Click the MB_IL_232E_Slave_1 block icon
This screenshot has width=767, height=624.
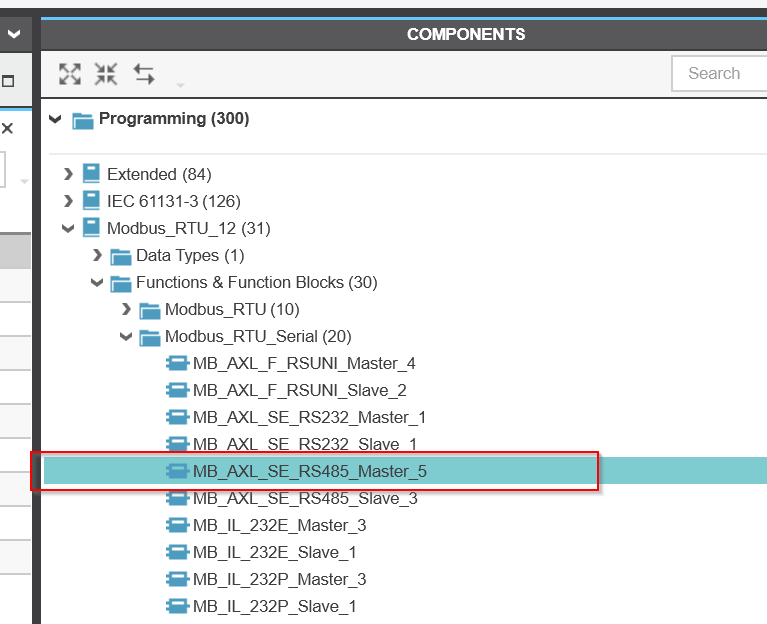tap(177, 552)
